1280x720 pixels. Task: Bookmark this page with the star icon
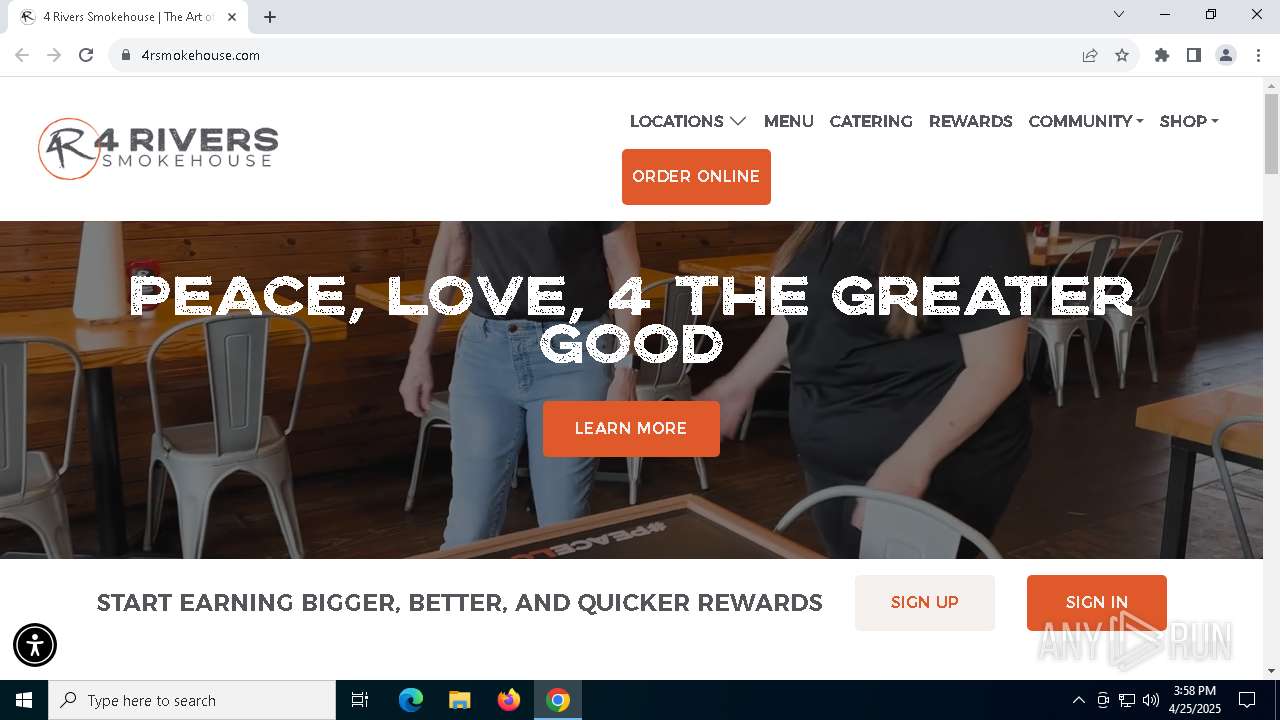click(x=1122, y=55)
